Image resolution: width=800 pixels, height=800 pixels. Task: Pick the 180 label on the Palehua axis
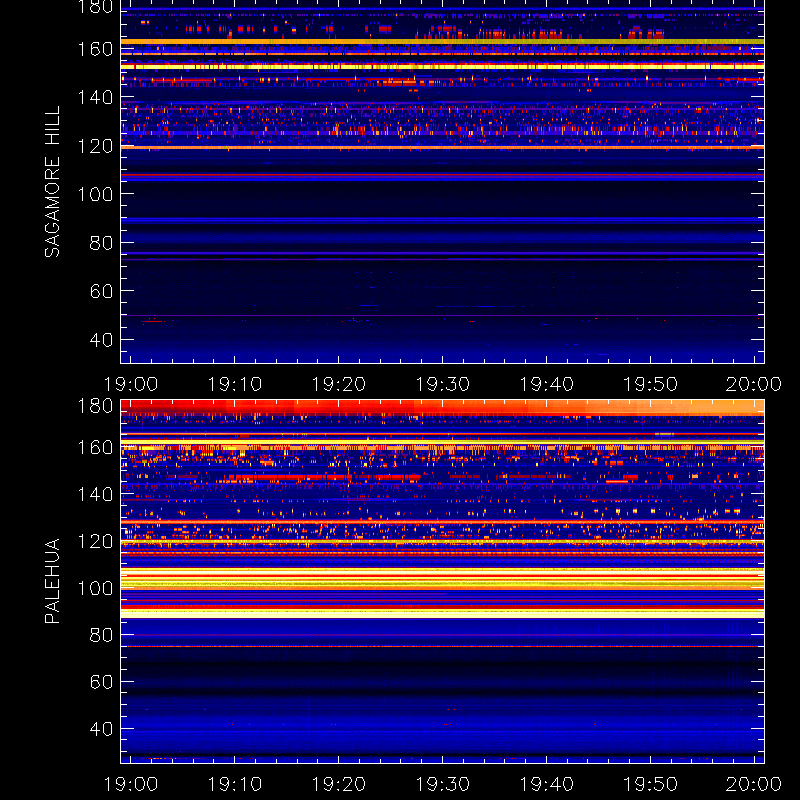point(95,406)
